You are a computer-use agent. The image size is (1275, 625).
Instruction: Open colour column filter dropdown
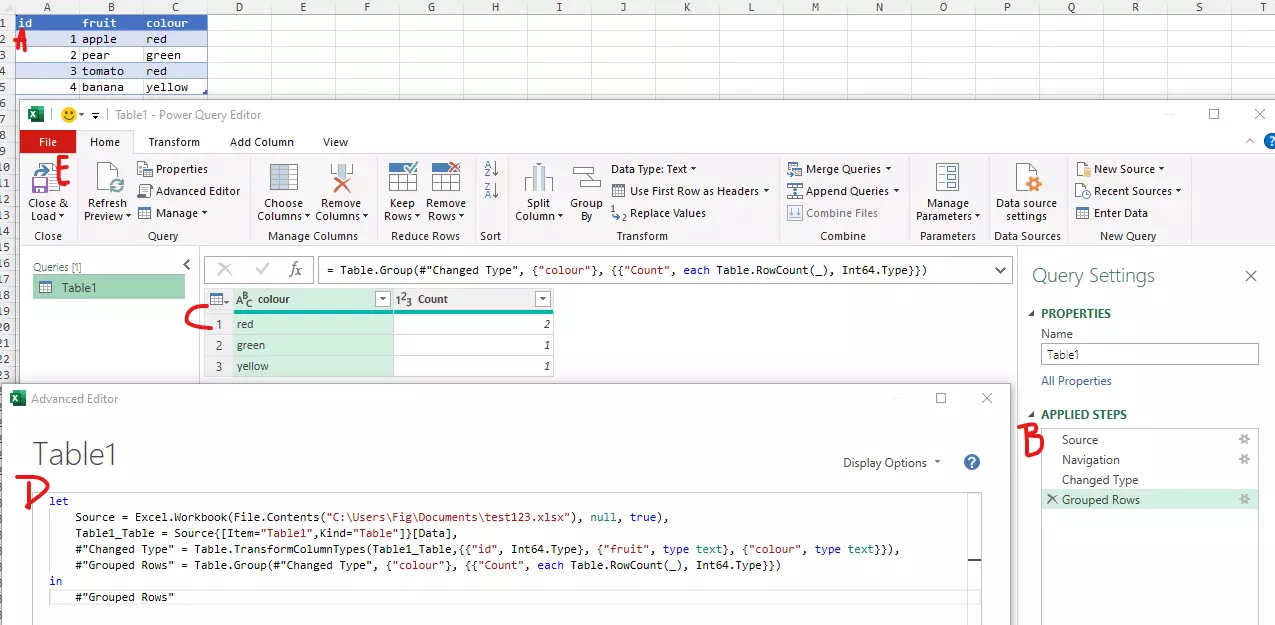coord(382,299)
